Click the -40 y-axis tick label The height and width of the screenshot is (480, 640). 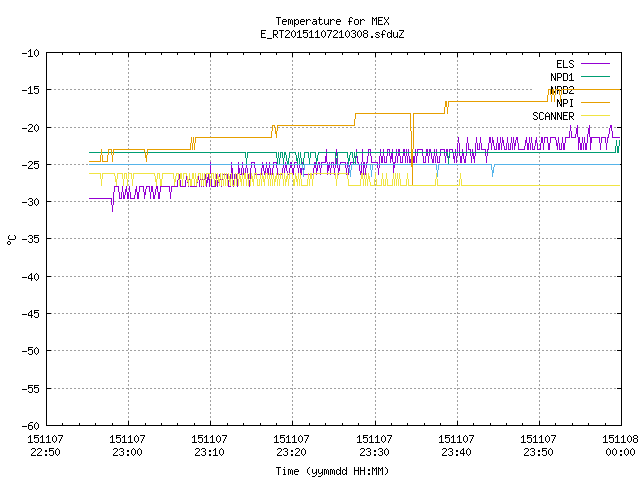[x=31, y=277]
